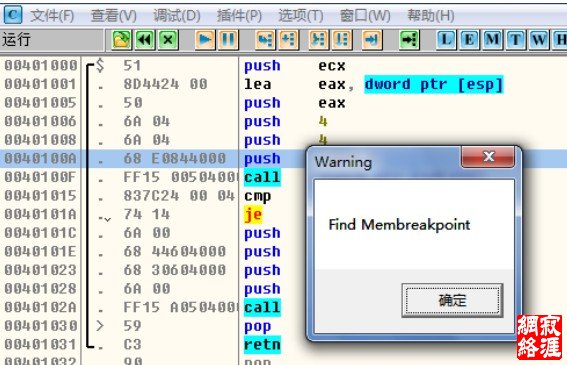Click the close program green X icon
Screen dimensions: 567x365
(x=168, y=39)
